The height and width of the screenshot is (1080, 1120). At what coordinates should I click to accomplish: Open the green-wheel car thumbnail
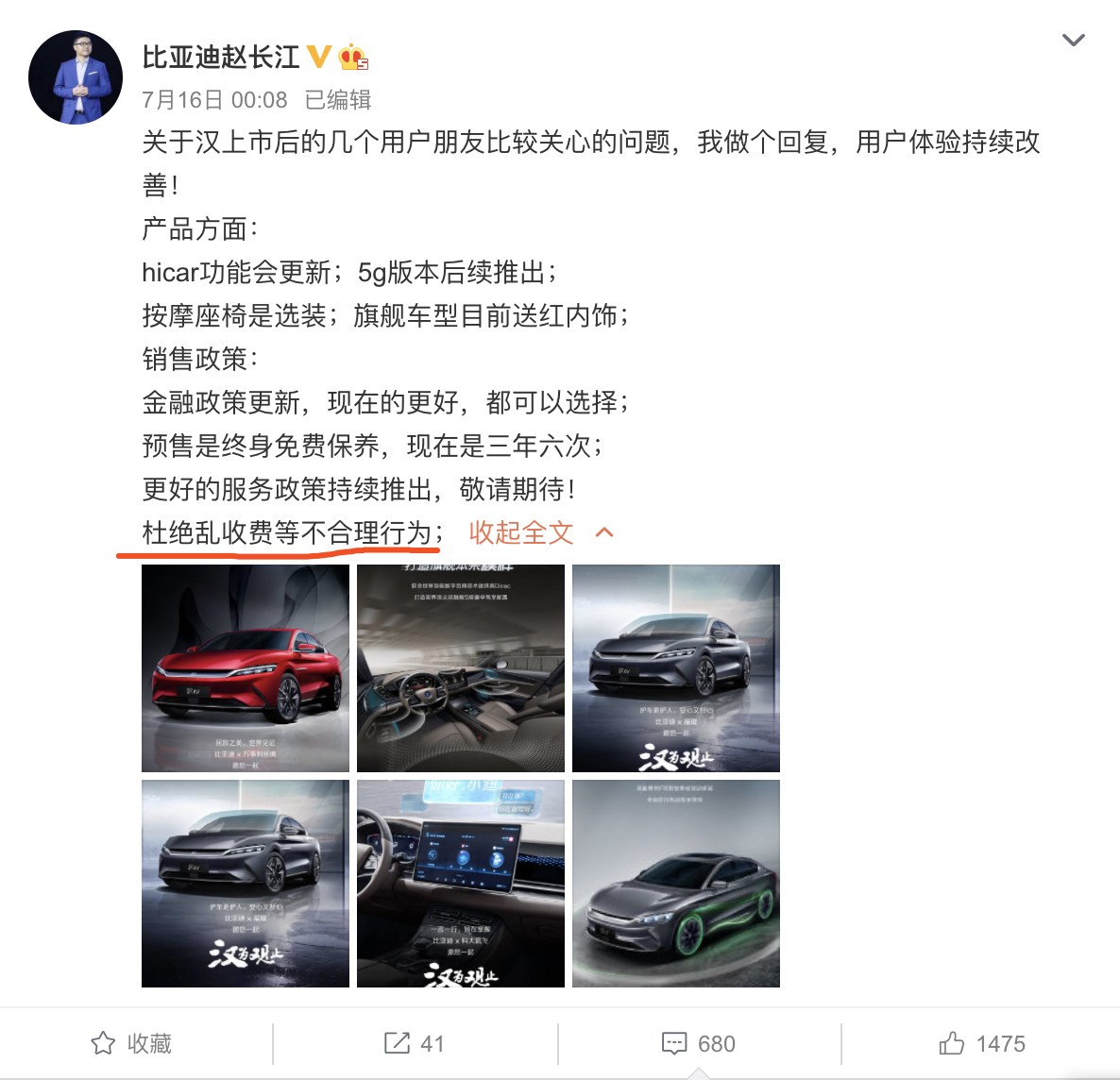point(676,884)
